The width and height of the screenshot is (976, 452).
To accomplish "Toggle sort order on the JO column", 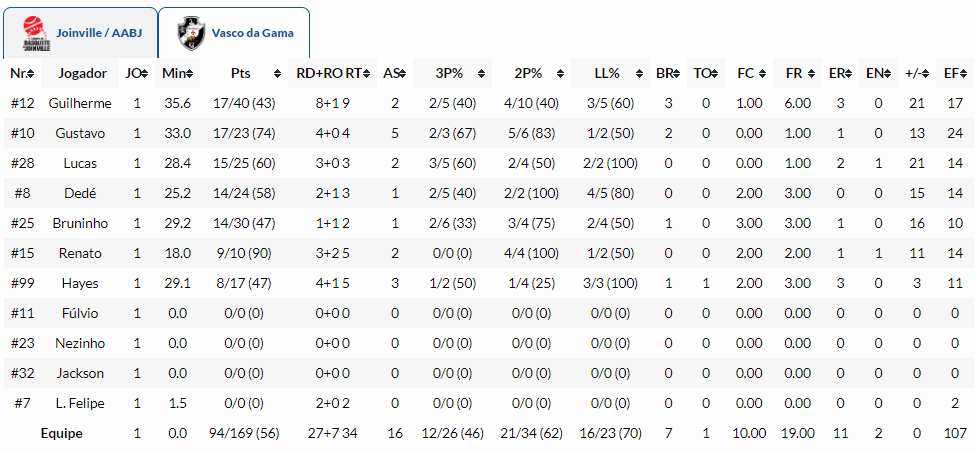I will 145,74.
